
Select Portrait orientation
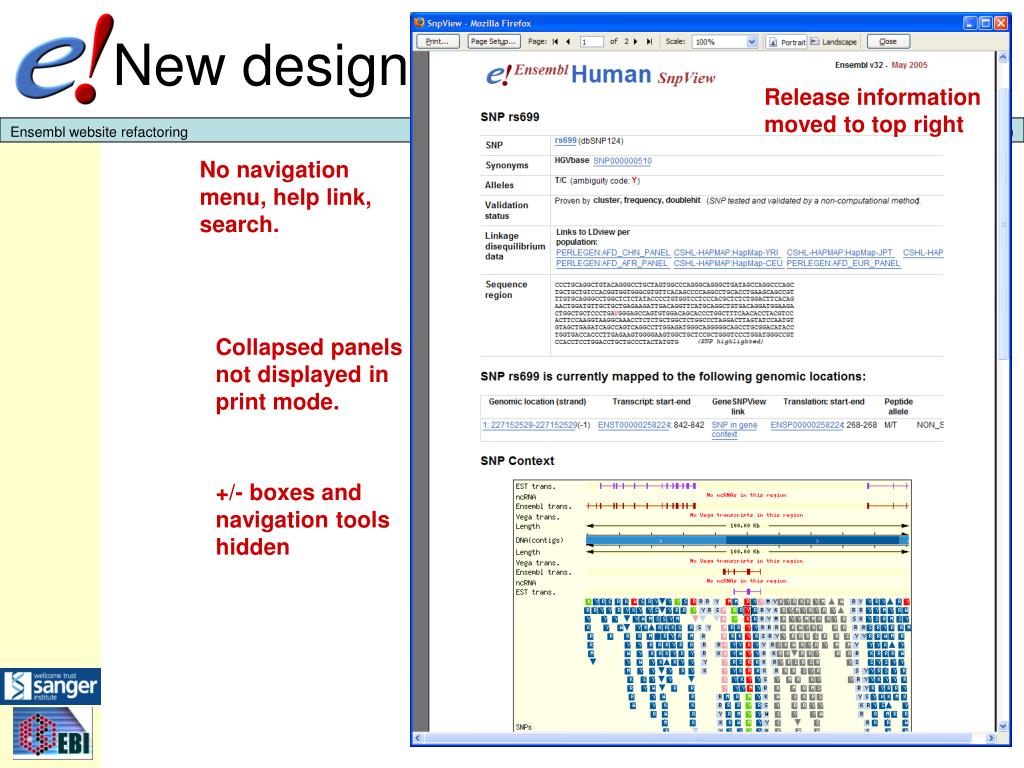(787, 42)
